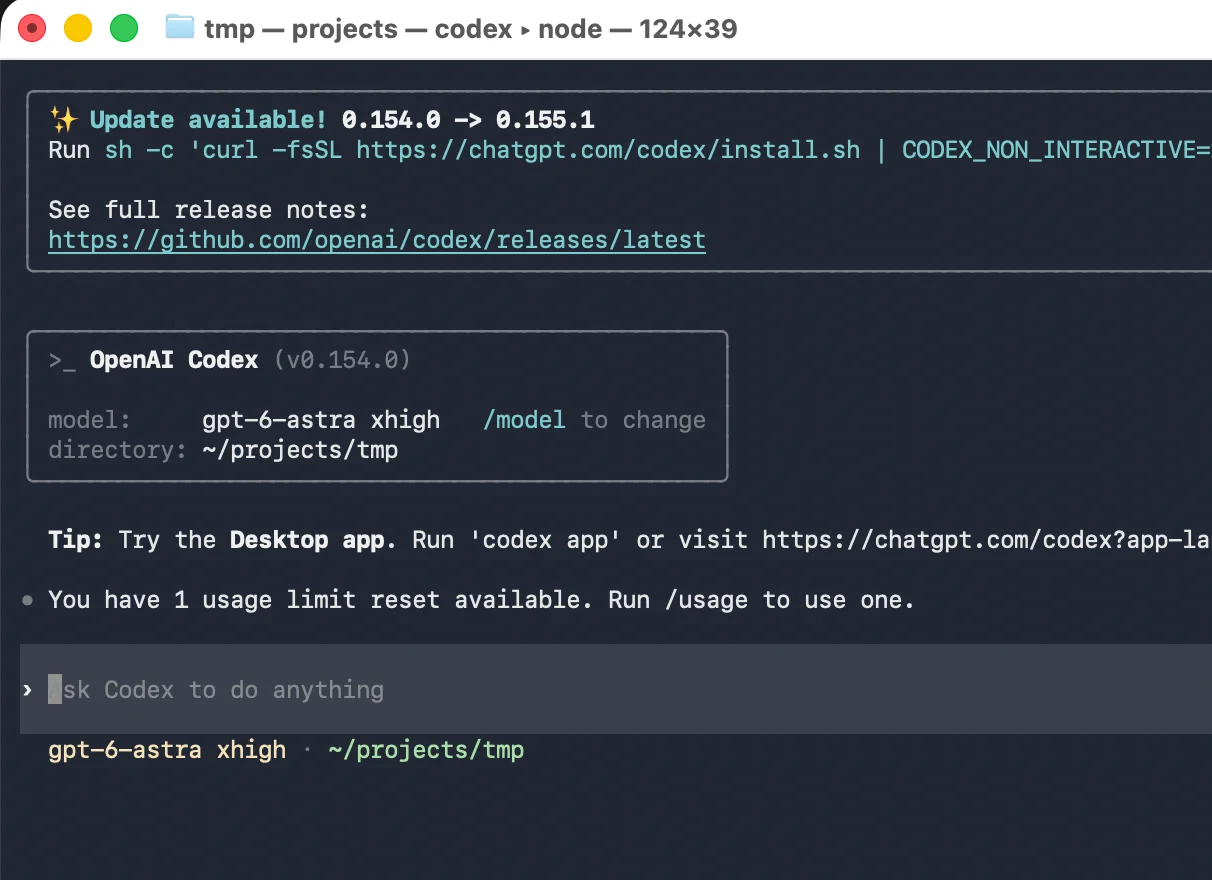Click 'Tip:' label

(x=76, y=540)
